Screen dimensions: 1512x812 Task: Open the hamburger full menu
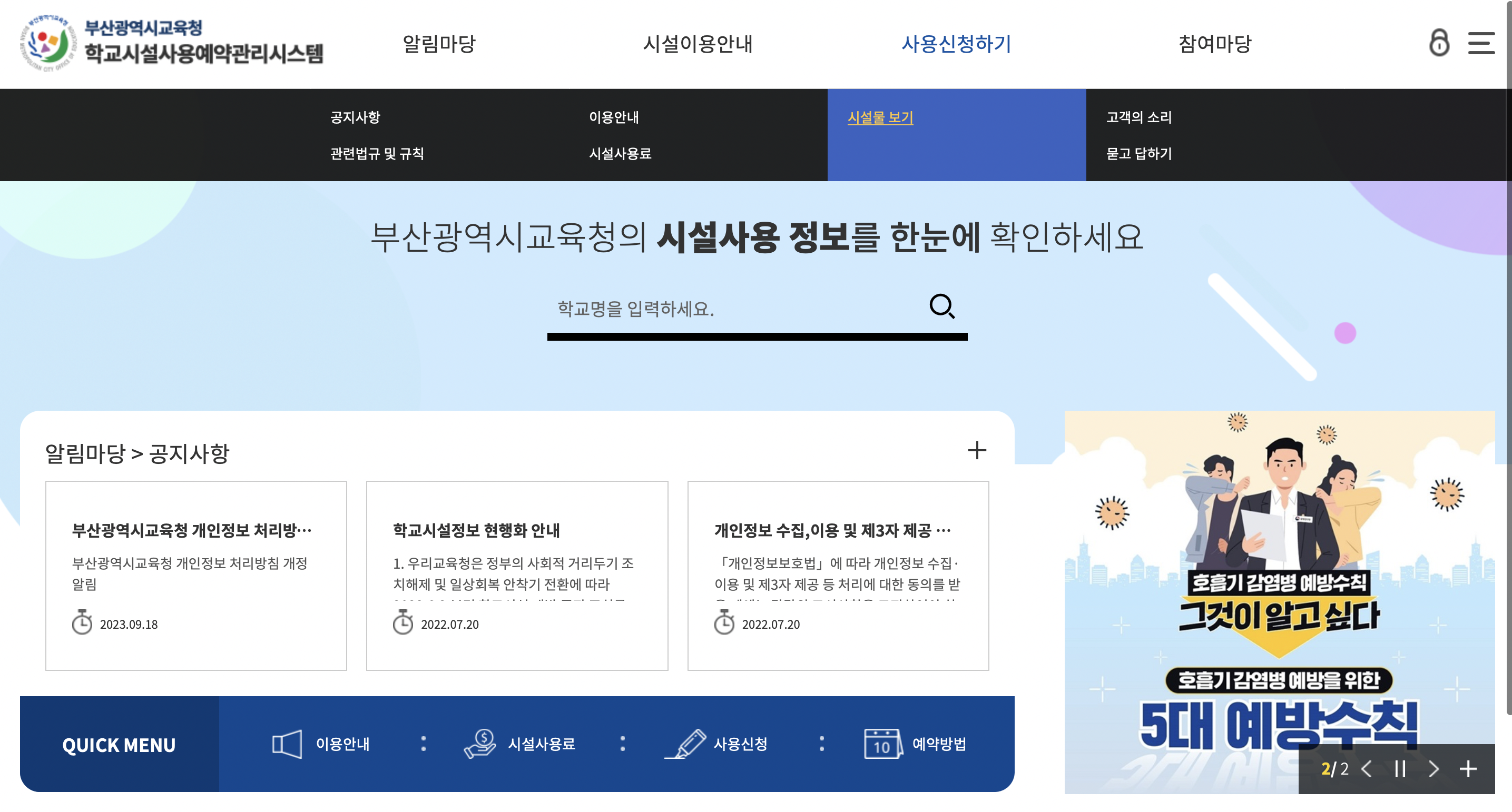point(1480,43)
